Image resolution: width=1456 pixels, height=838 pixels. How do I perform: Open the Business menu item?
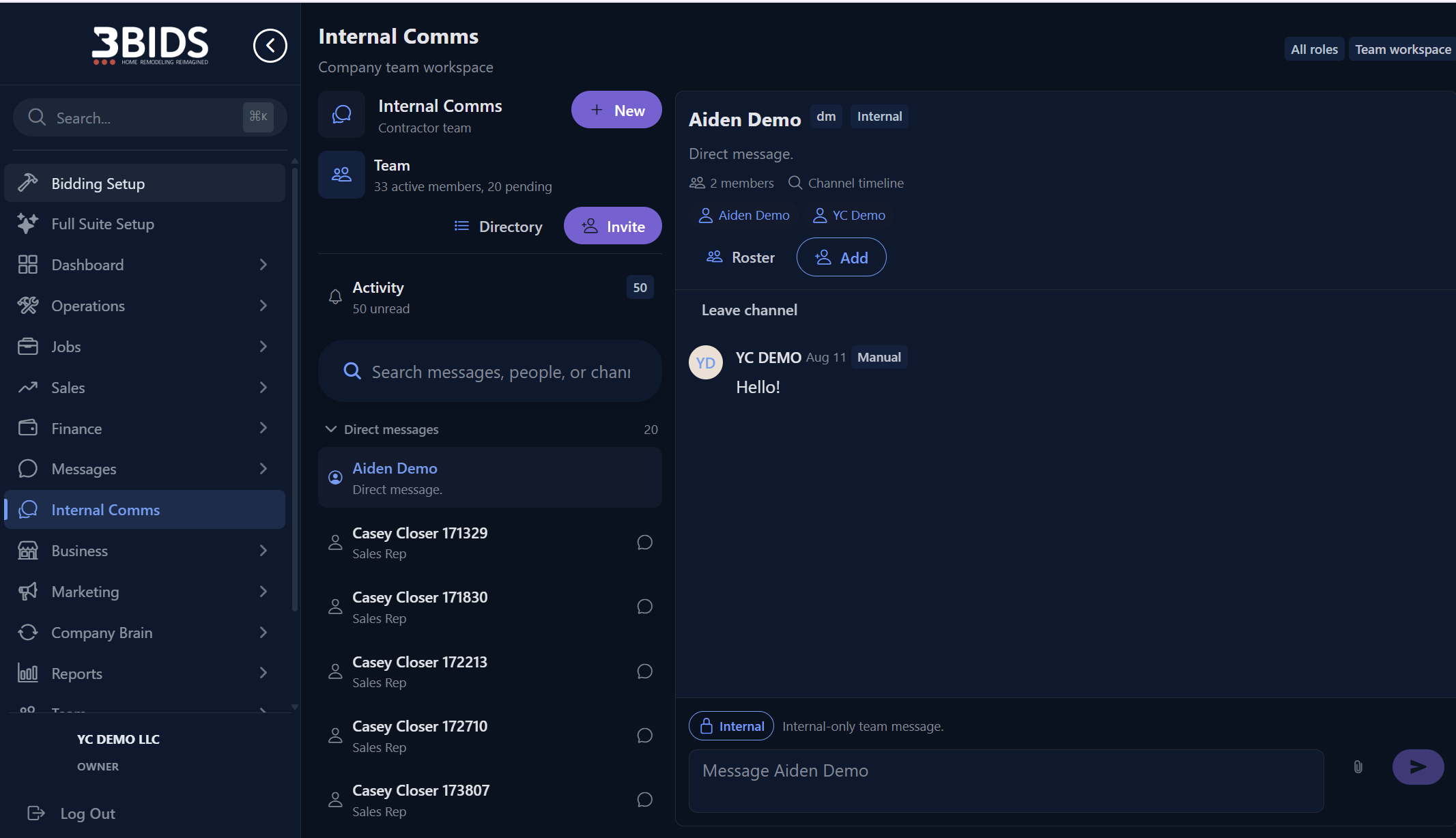click(145, 550)
